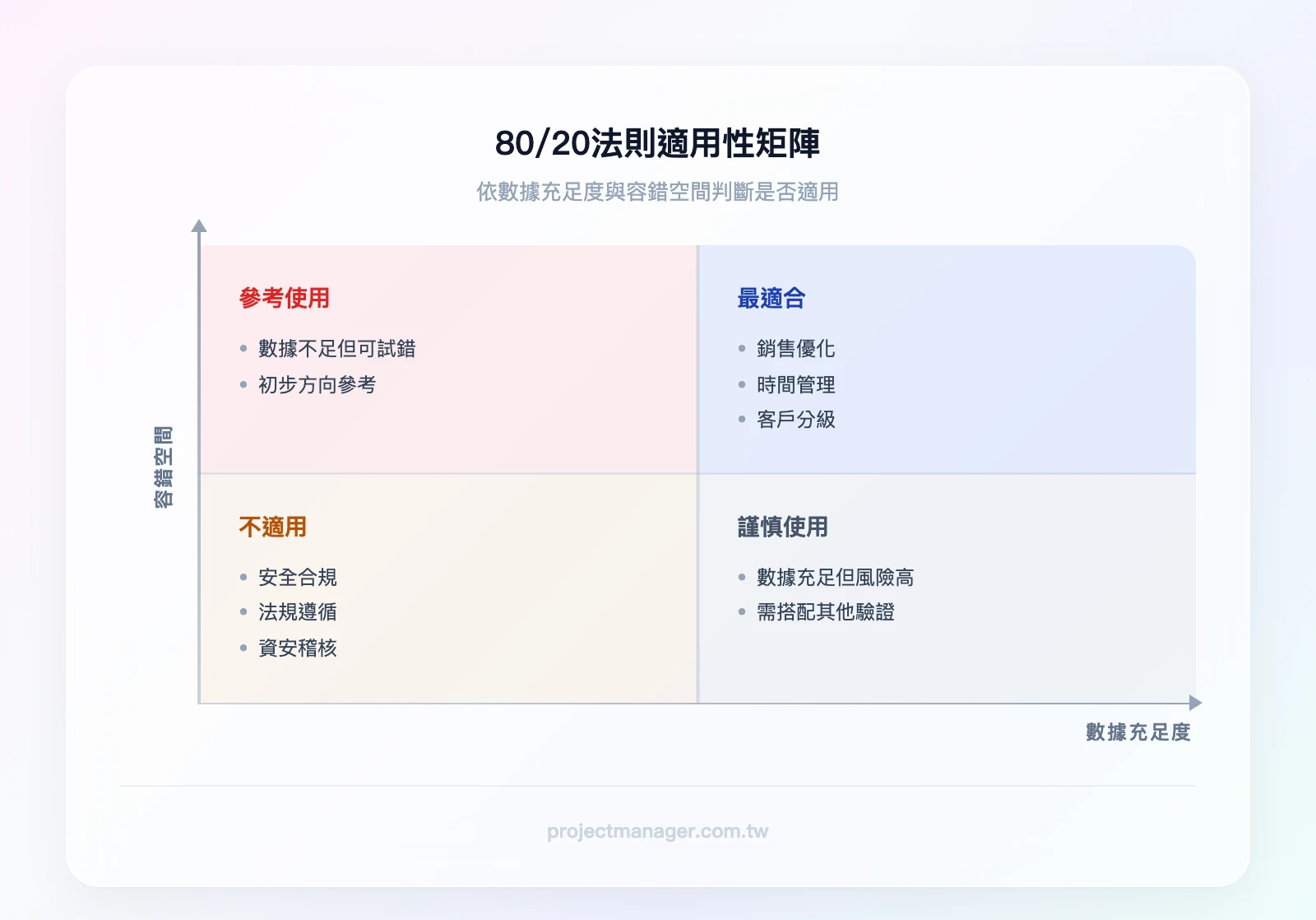Select the "謹慎使用" quadrant heading
1316x920 pixels.
780,529
